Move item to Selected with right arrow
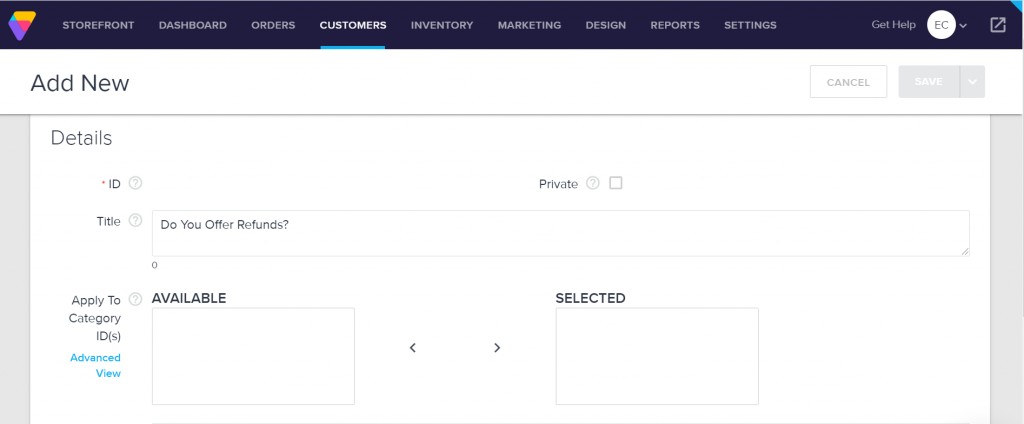1024x424 pixels. pos(497,348)
